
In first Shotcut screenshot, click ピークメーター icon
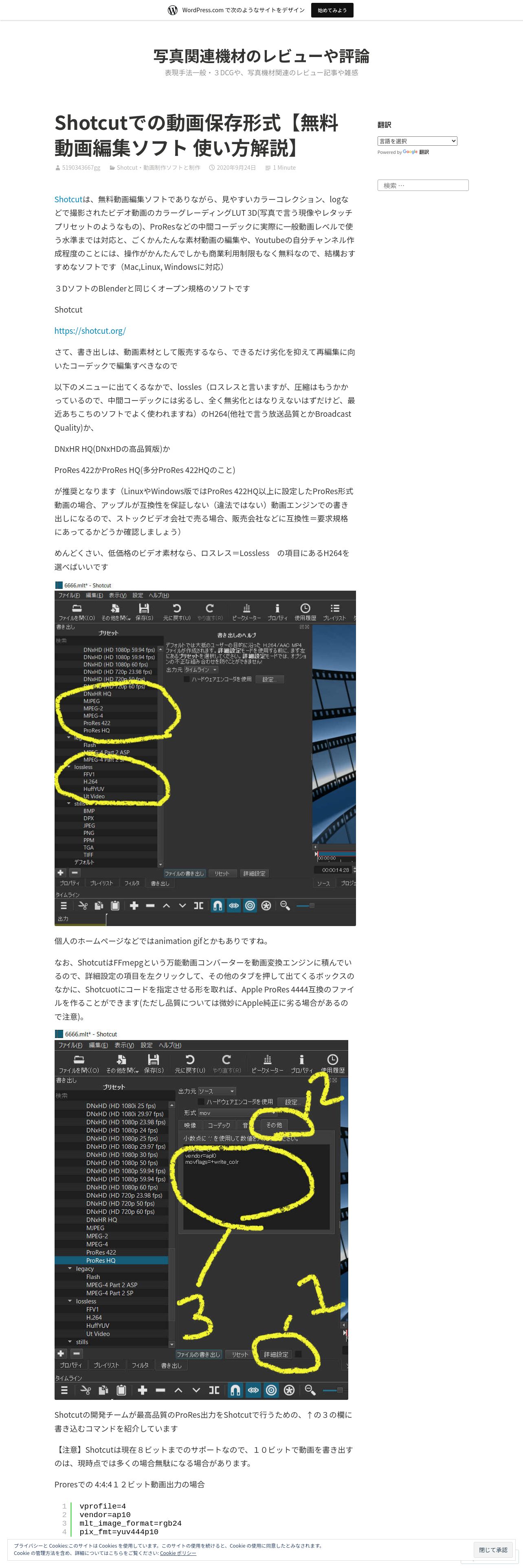(x=246, y=608)
